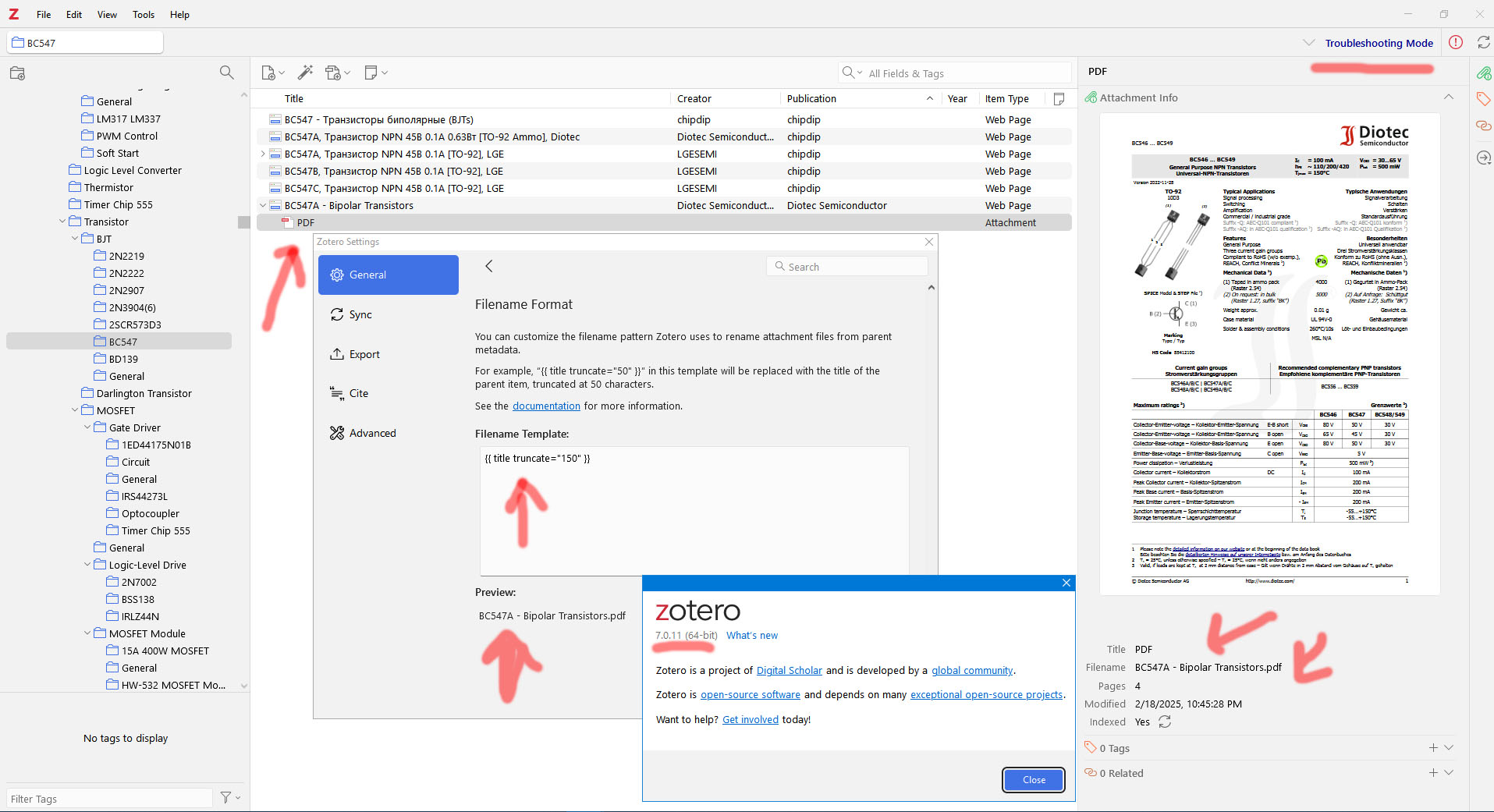Select PDF attachment row icon
This screenshot has width=1494, height=812.
click(287, 222)
